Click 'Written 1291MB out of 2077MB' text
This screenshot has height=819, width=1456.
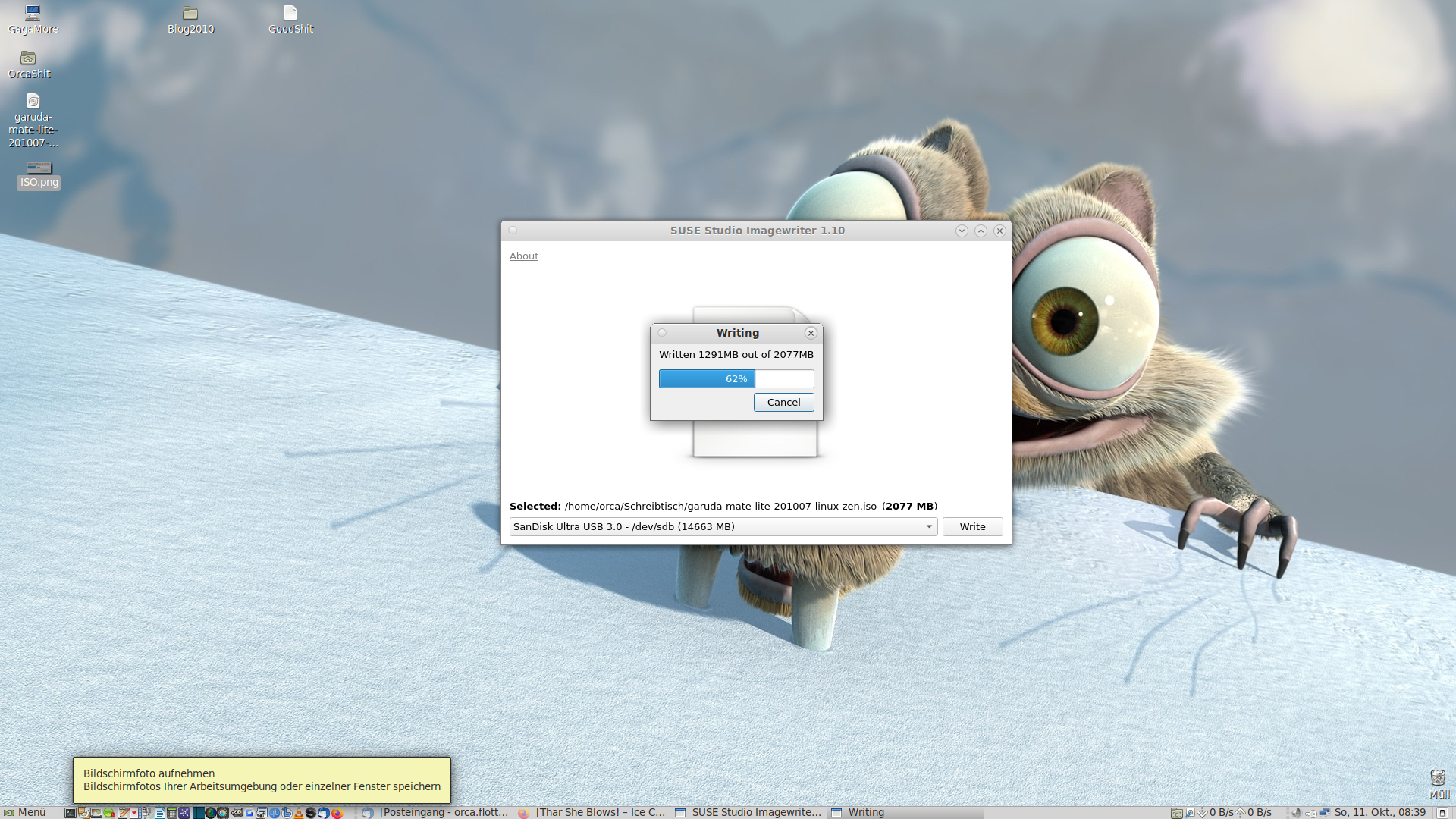[736, 354]
